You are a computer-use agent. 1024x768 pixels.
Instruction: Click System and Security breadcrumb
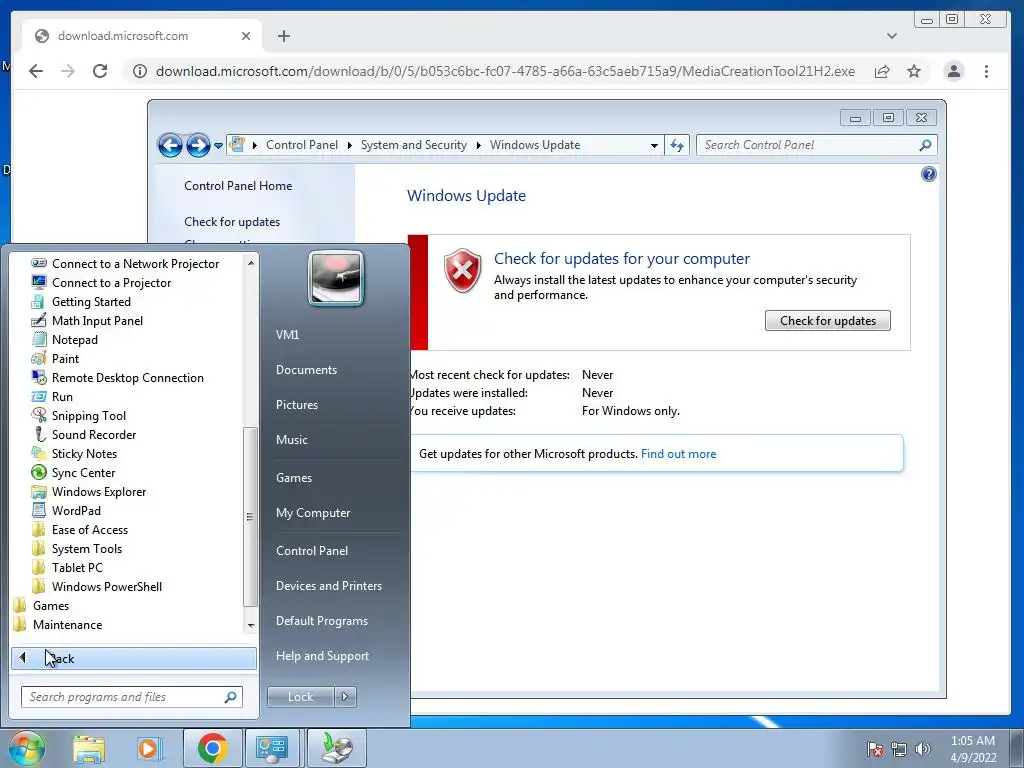pyautogui.click(x=413, y=145)
